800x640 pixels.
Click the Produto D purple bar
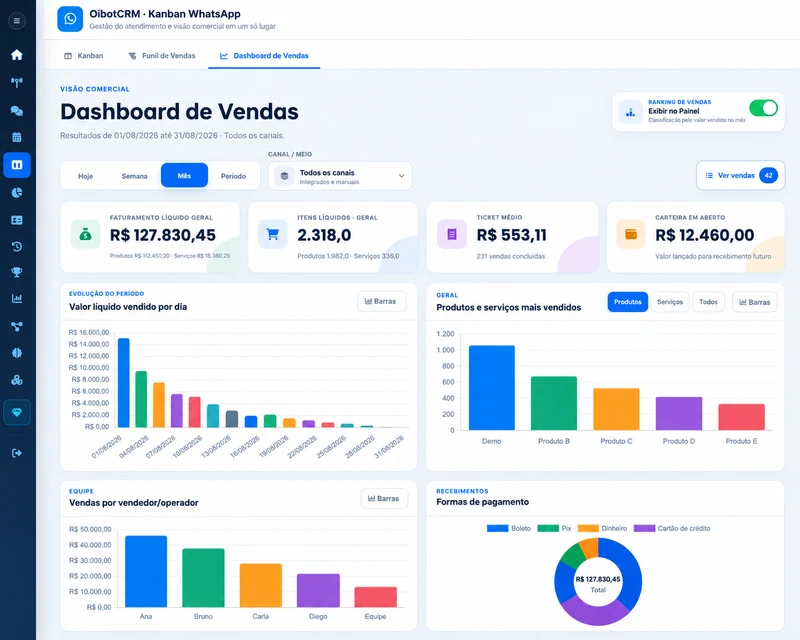point(679,413)
